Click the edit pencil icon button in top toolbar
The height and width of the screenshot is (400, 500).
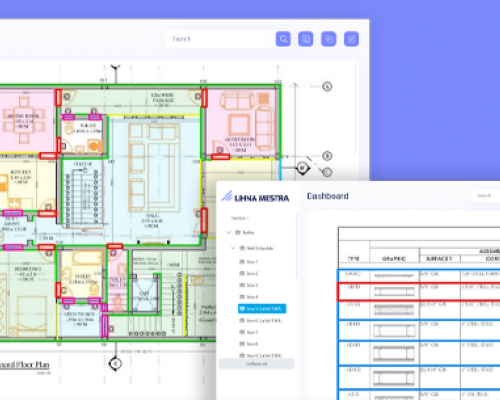(x=351, y=39)
